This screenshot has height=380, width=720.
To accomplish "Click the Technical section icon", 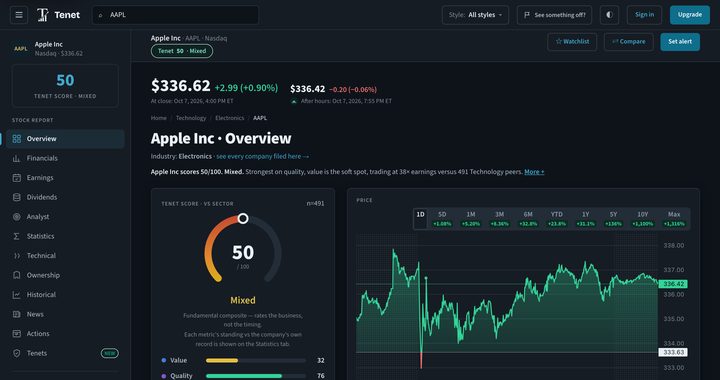I will coord(17,256).
